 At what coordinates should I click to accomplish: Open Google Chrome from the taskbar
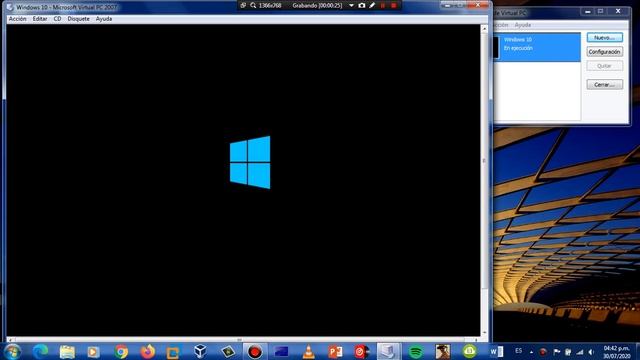(121, 351)
